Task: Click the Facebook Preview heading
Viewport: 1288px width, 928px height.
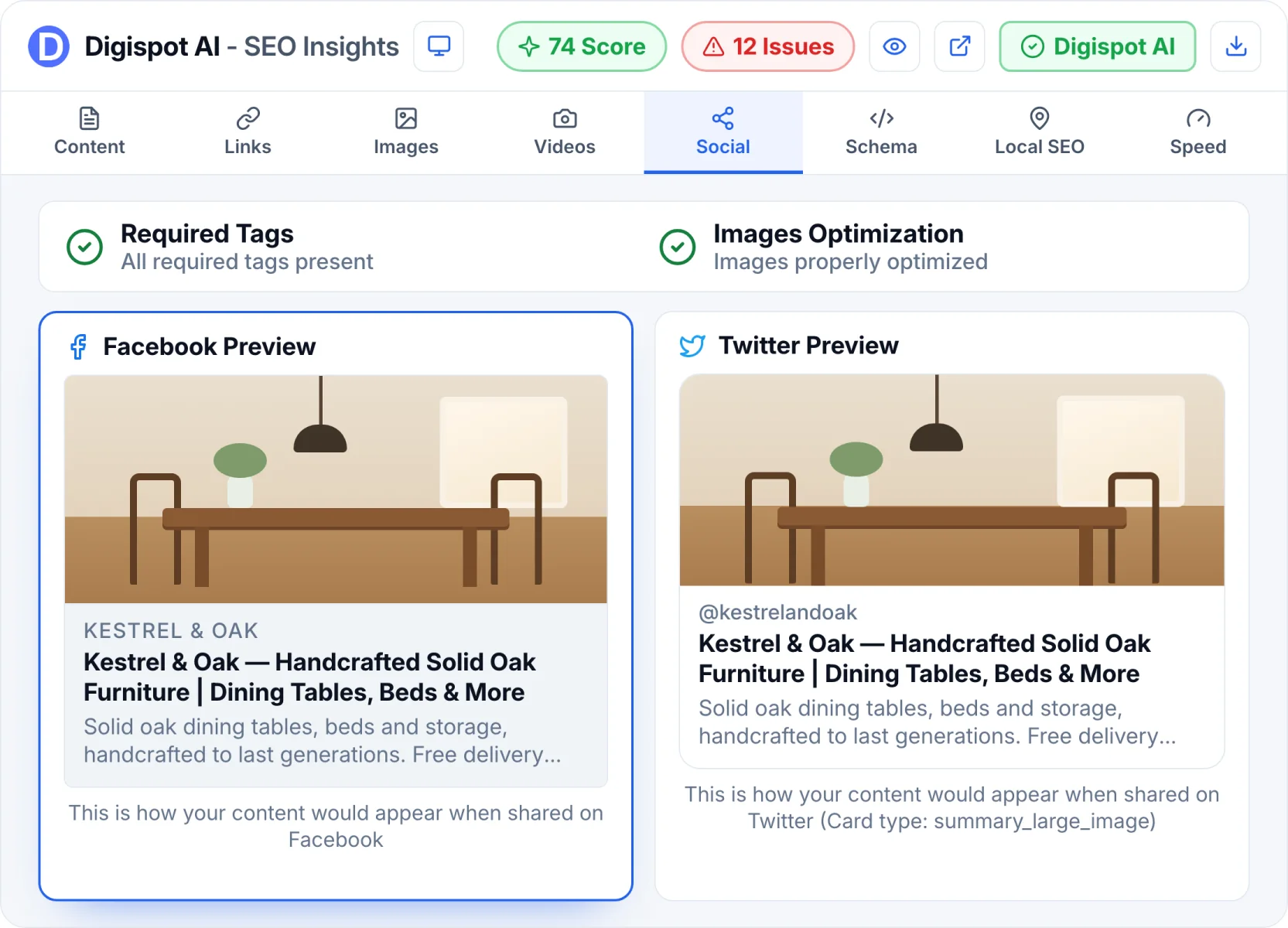Action: click(x=210, y=346)
